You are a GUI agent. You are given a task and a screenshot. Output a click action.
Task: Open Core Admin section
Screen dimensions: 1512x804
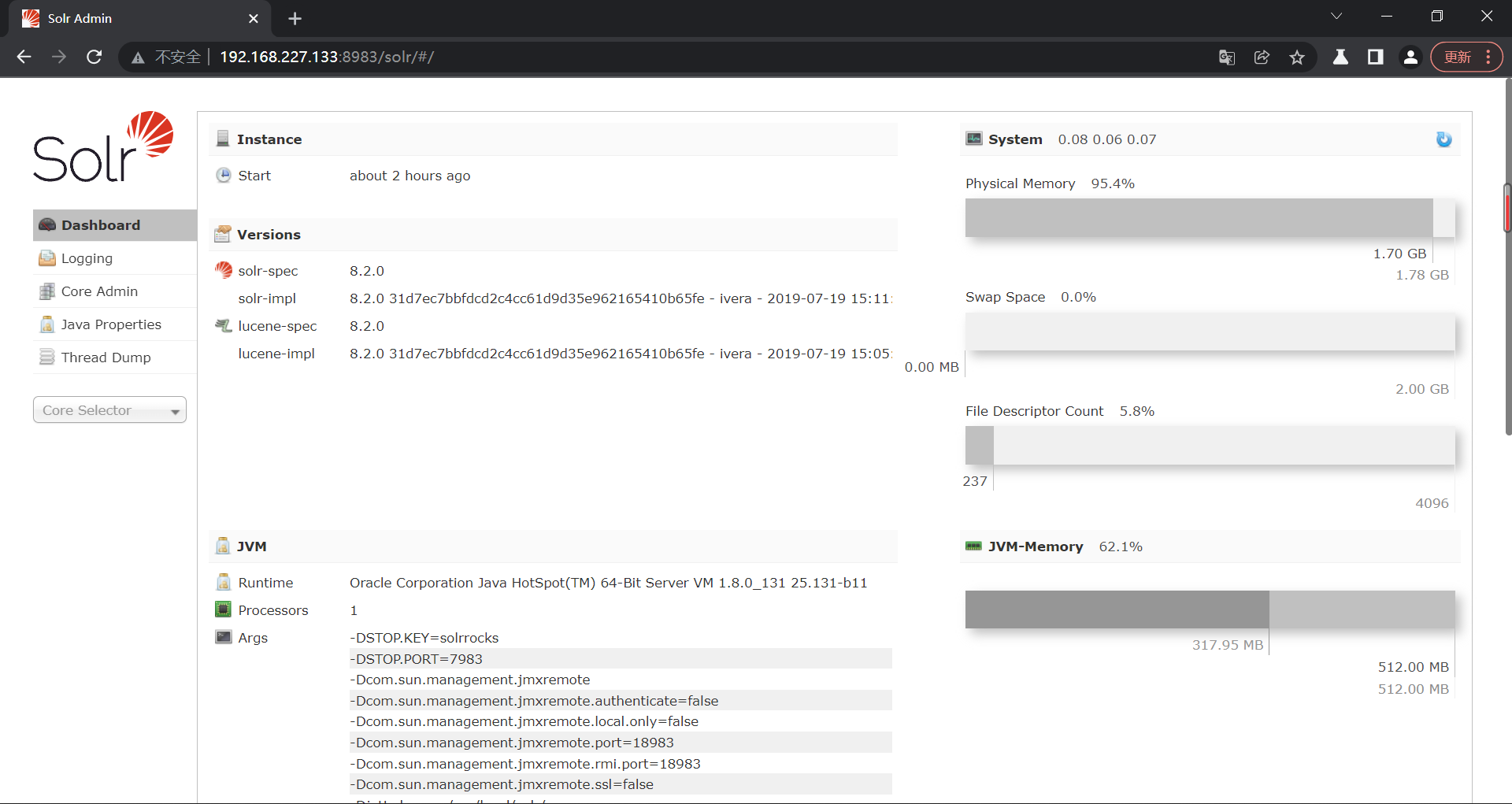(115, 291)
